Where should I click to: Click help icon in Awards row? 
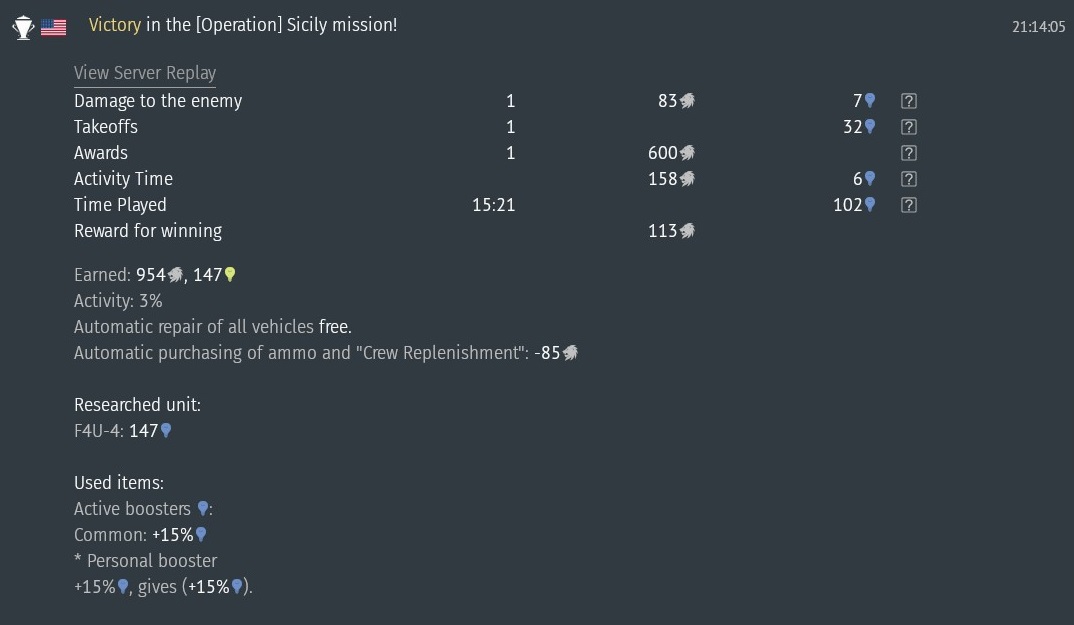(x=908, y=153)
